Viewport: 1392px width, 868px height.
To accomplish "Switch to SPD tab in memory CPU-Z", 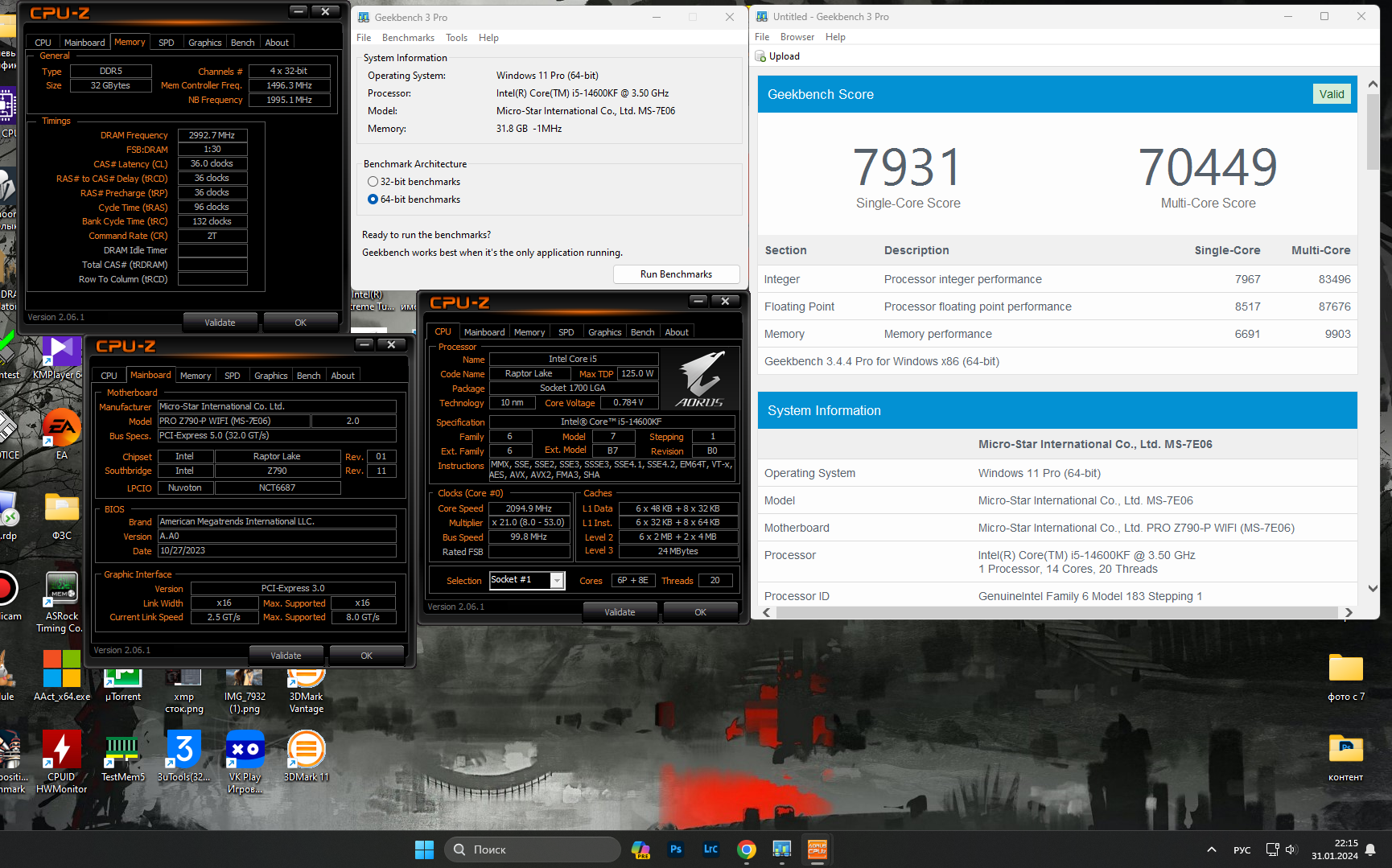I will 166,43.
